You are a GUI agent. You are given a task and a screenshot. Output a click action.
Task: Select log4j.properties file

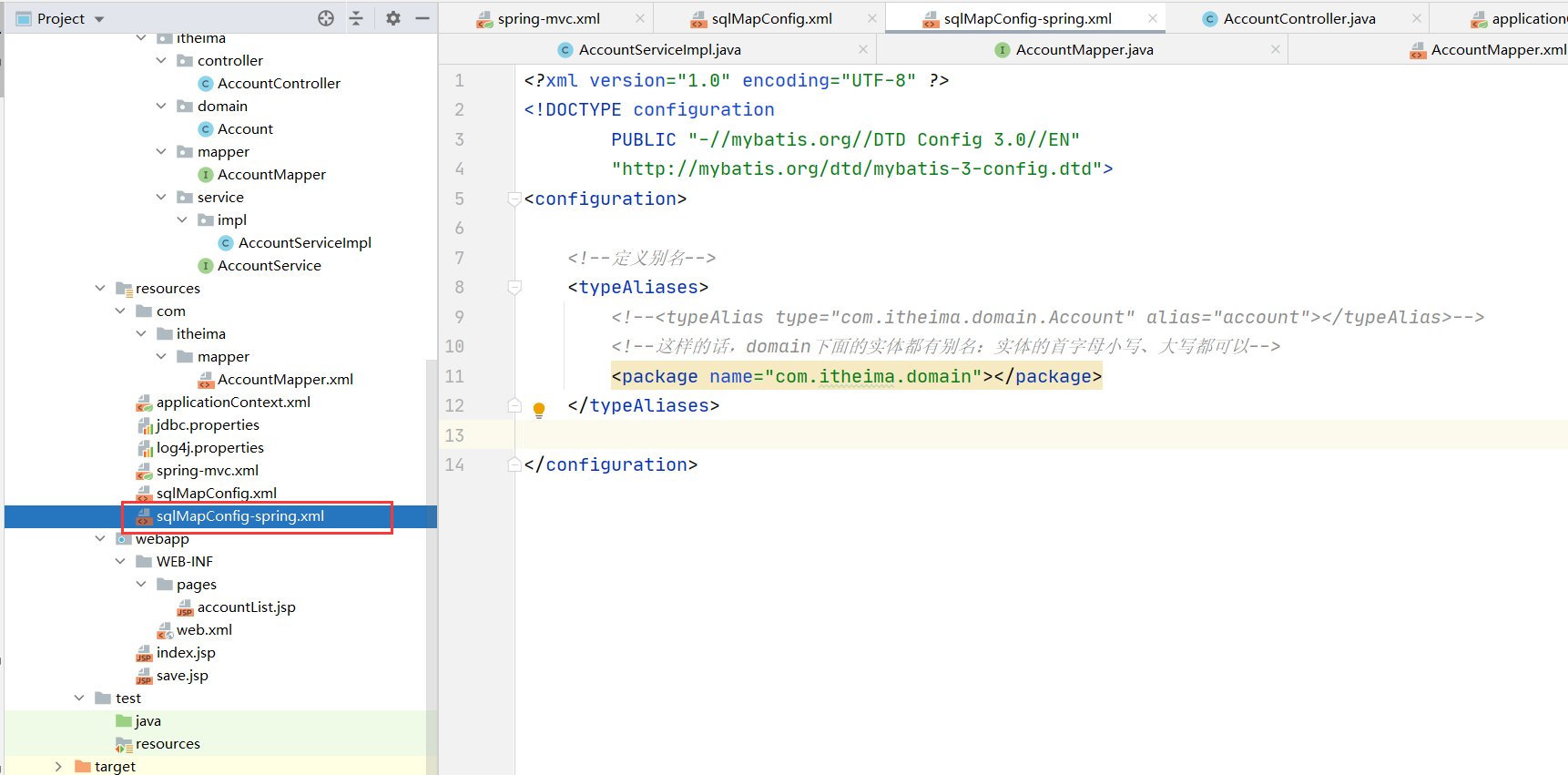pyautogui.click(x=209, y=447)
